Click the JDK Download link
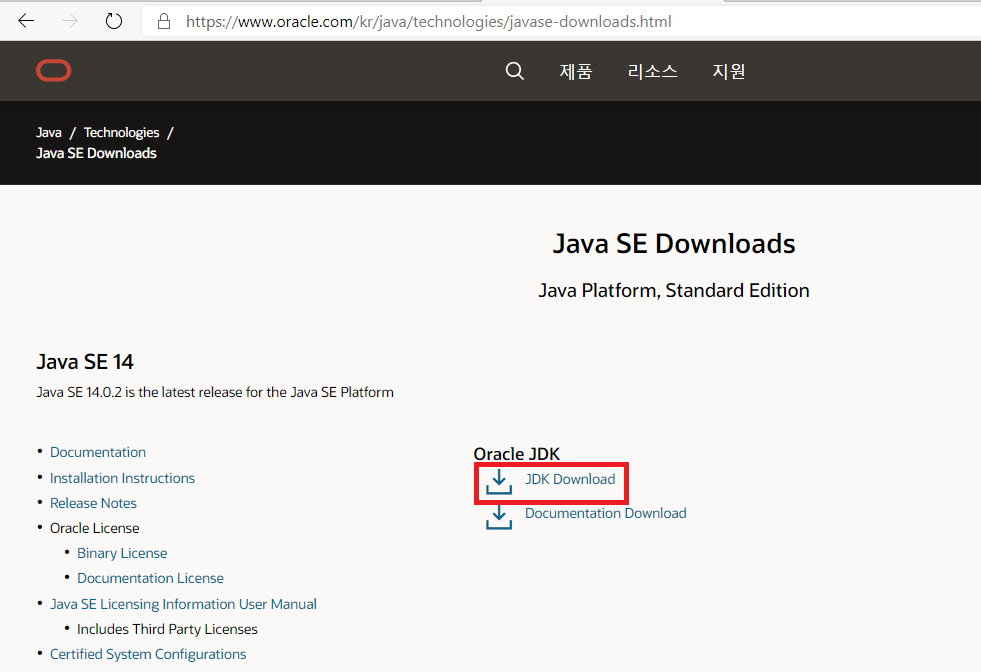This screenshot has height=672, width=981. tap(570, 479)
